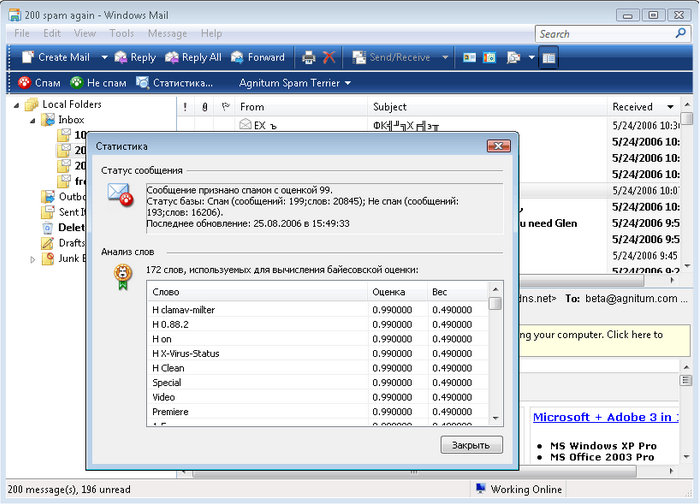Sort word list by Оценка column
Image resolution: width=700 pixels, height=504 pixels.
coord(397,292)
